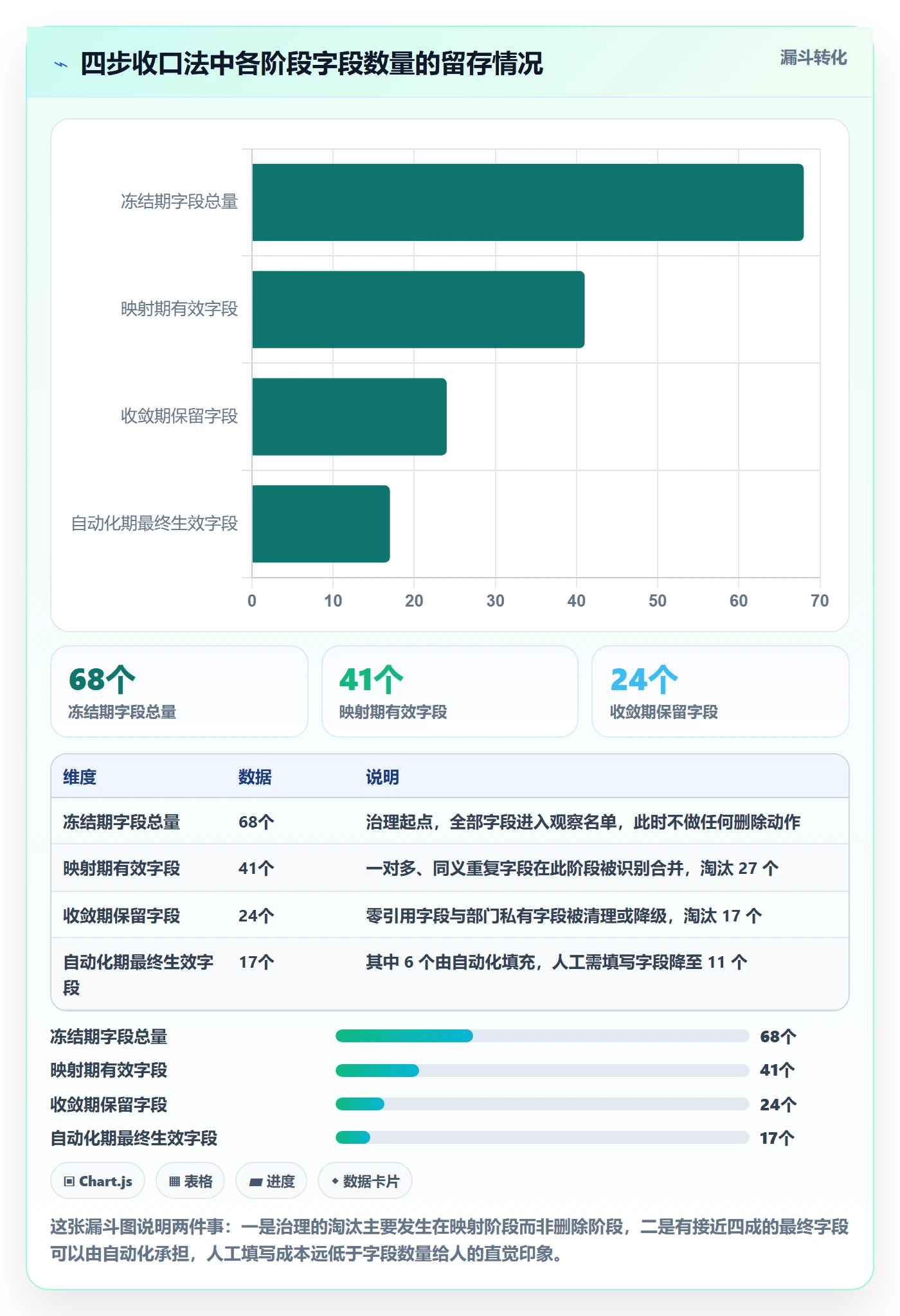Click the description mentioning 淘汰 27 个
Image resolution: width=900 pixels, height=1316 pixels.
click(572, 868)
